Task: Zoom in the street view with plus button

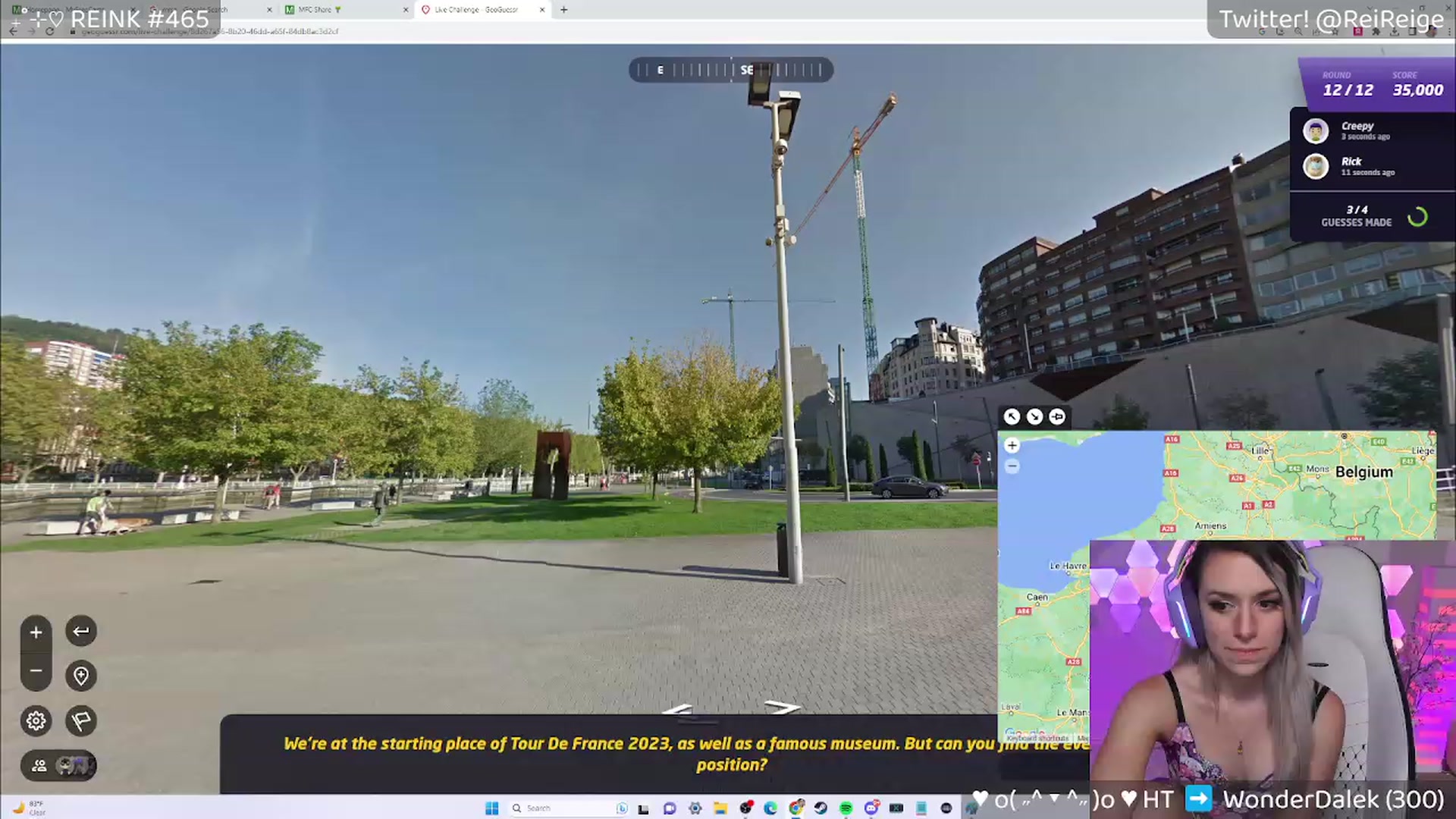Action: click(36, 632)
